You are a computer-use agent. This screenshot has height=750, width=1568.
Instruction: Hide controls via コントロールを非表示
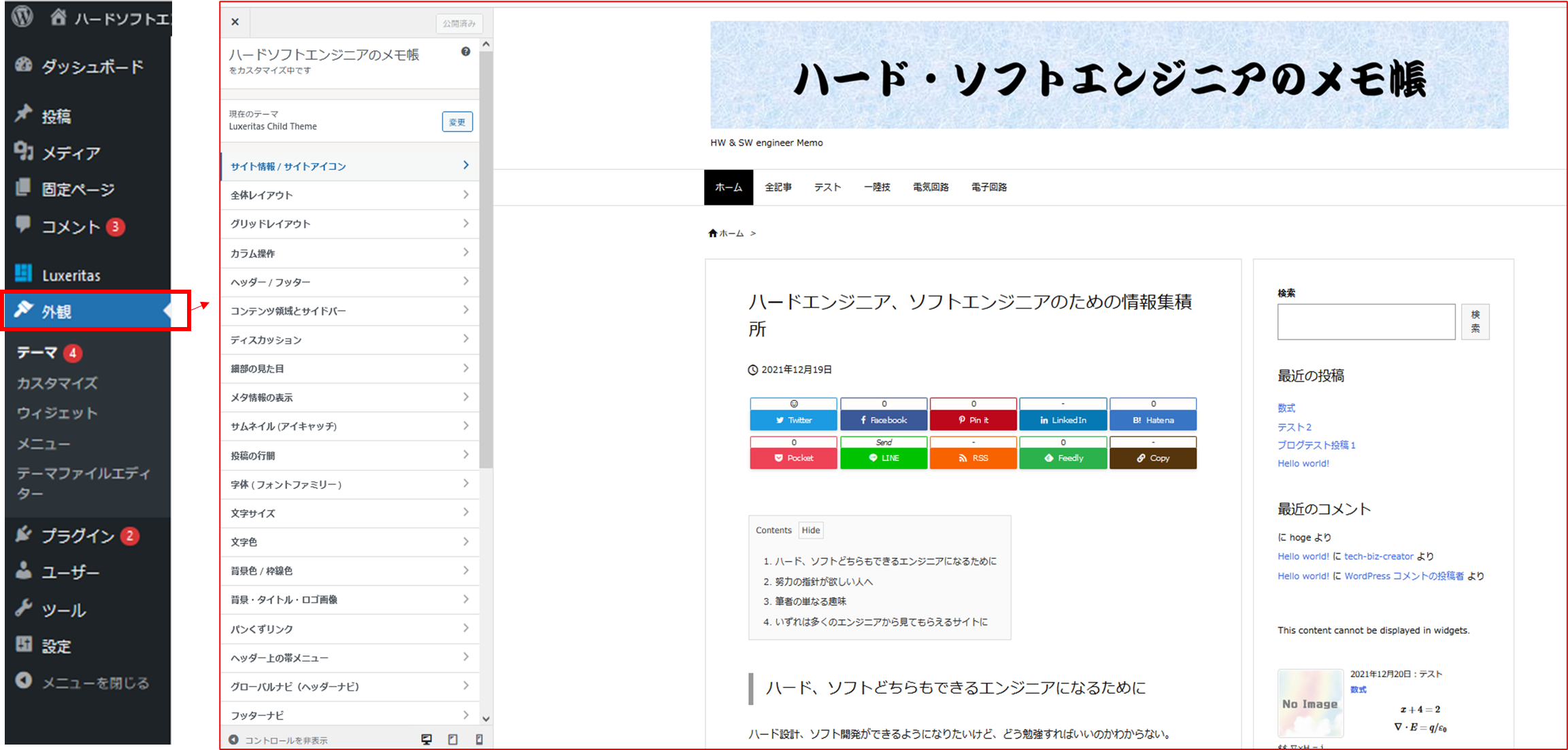click(279, 740)
